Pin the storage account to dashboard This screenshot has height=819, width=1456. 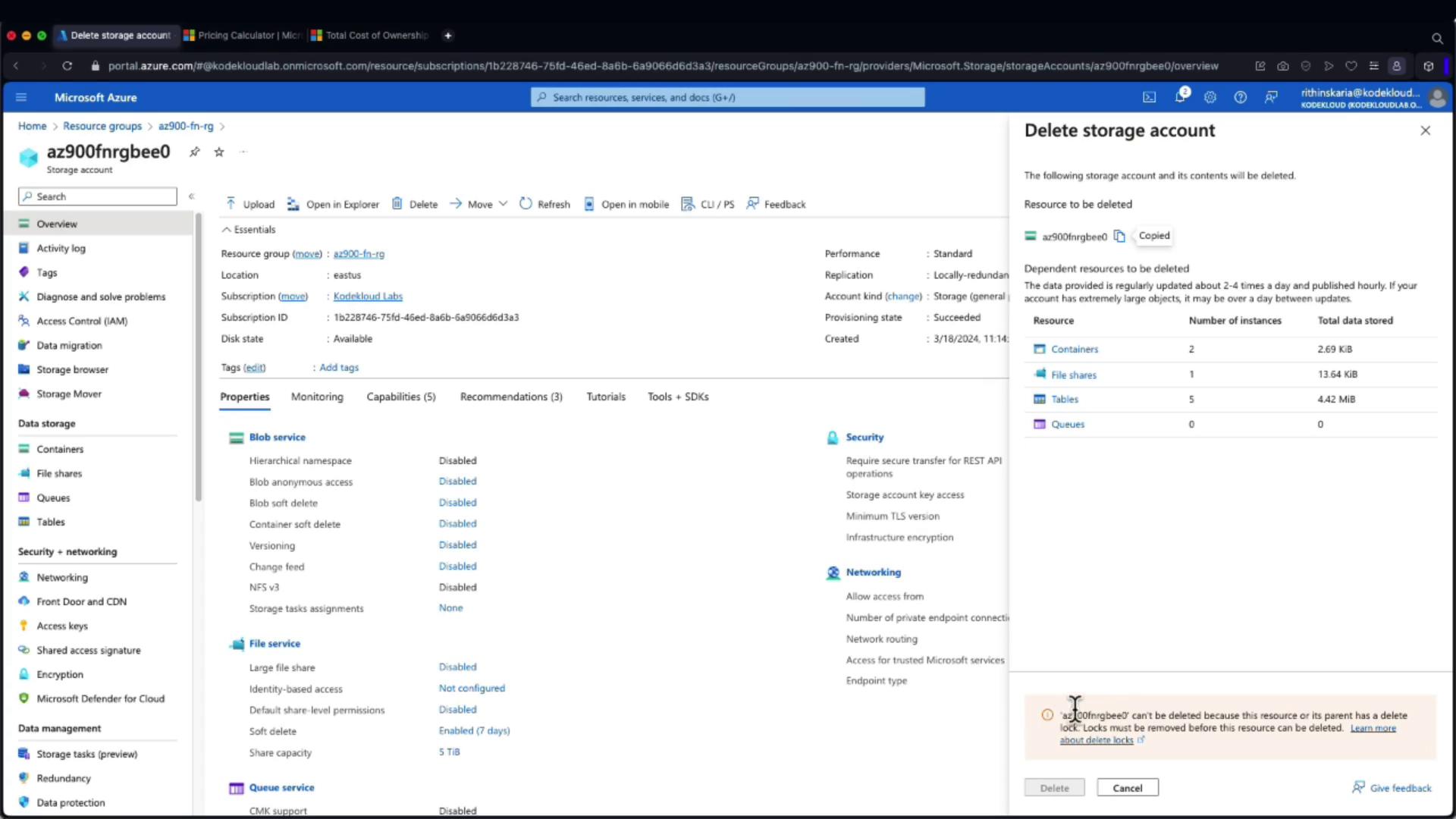tap(195, 152)
